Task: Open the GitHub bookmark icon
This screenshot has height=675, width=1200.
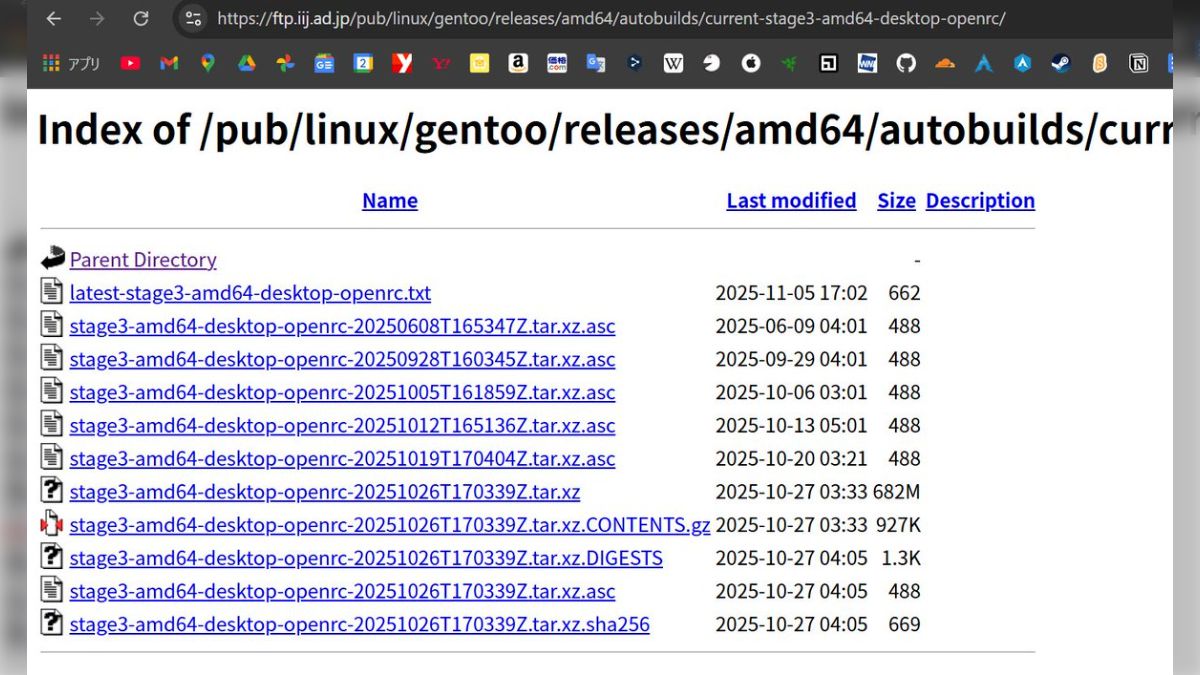Action: 906,63
